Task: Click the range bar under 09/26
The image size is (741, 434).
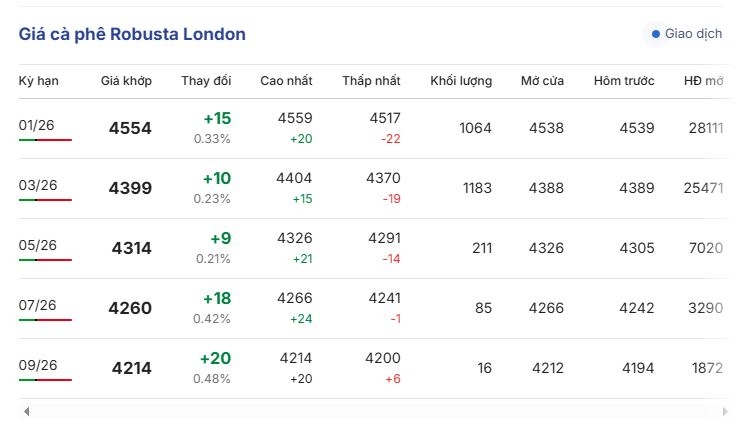Action: tap(45, 380)
